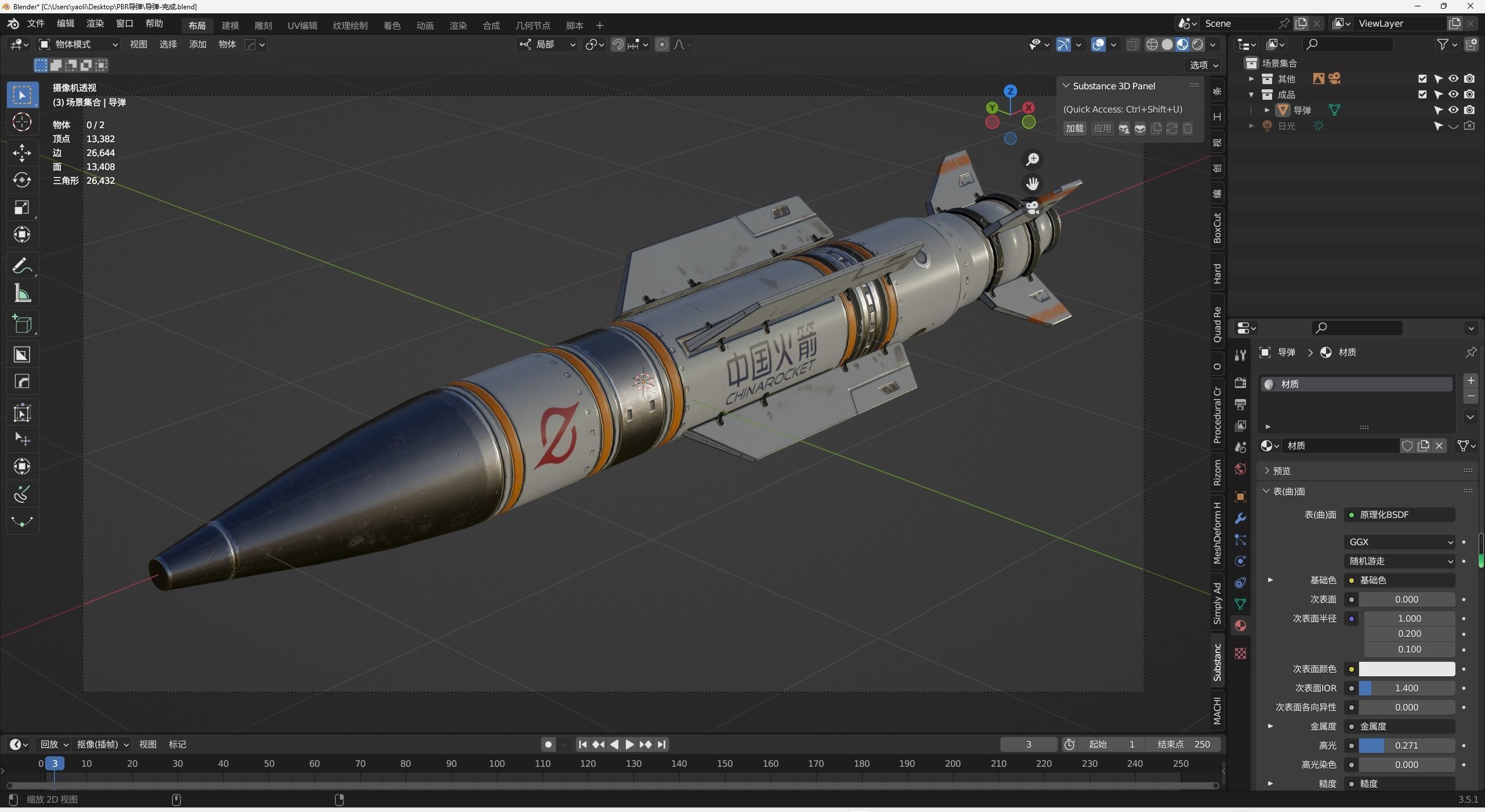Select the Cursor tool in the left toolbar
This screenshot has height=812, width=1485.
click(22, 122)
